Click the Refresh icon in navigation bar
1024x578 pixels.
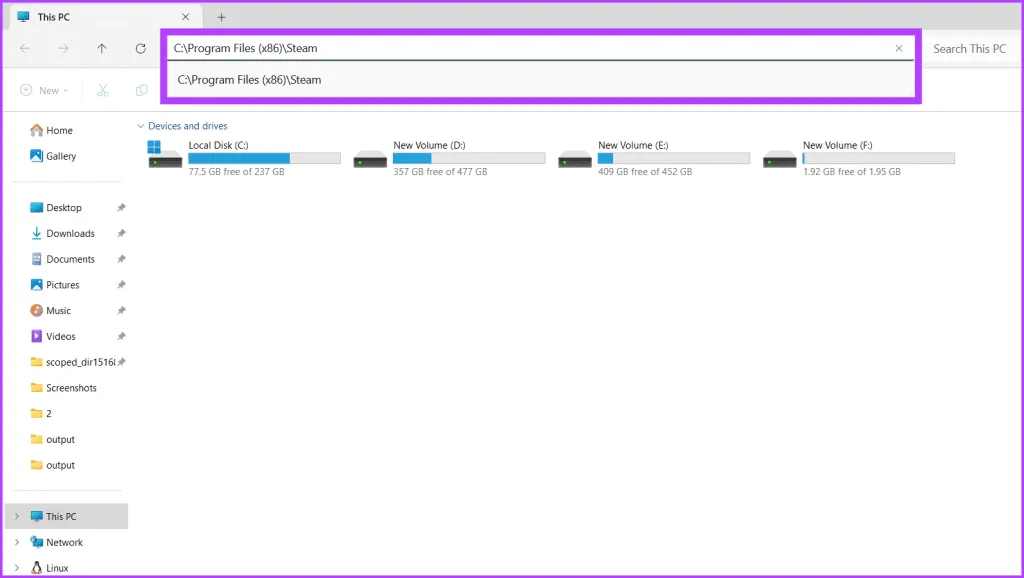pyautogui.click(x=140, y=48)
